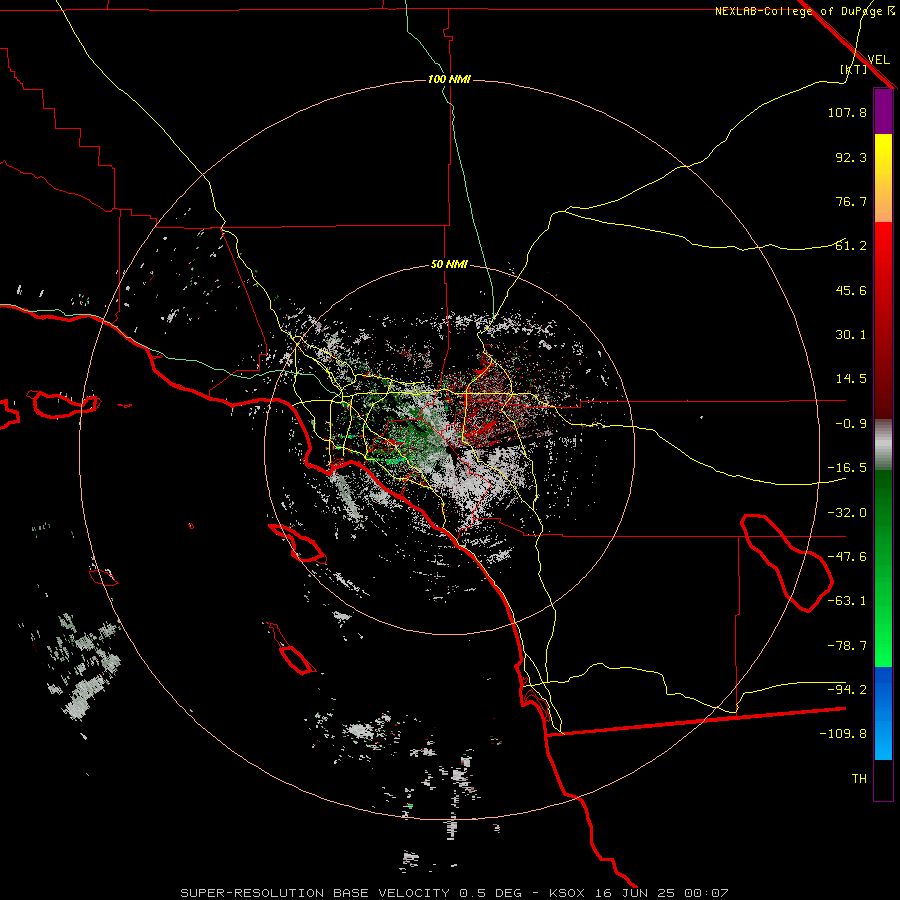900x900 pixels.
Task: Click the -94.2 legend value
Action: 847,690
